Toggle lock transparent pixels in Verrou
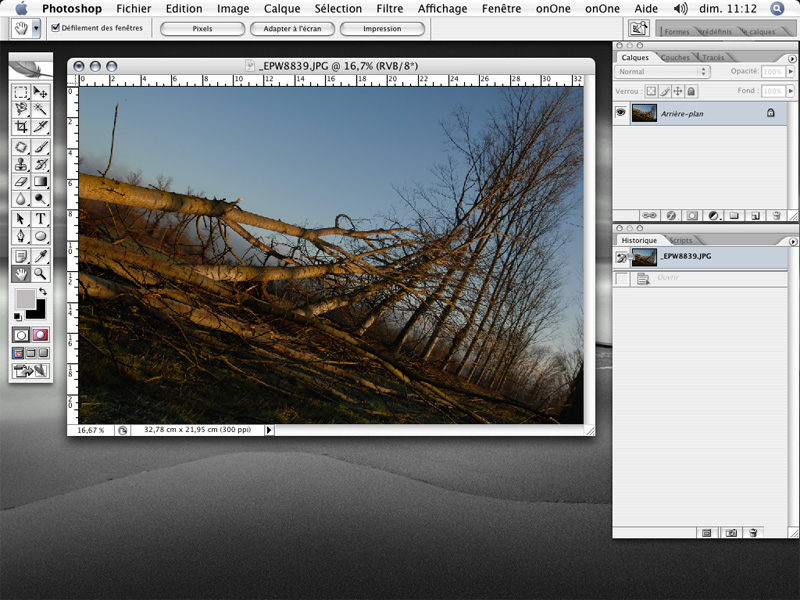Viewport: 800px width, 600px height. [651, 91]
